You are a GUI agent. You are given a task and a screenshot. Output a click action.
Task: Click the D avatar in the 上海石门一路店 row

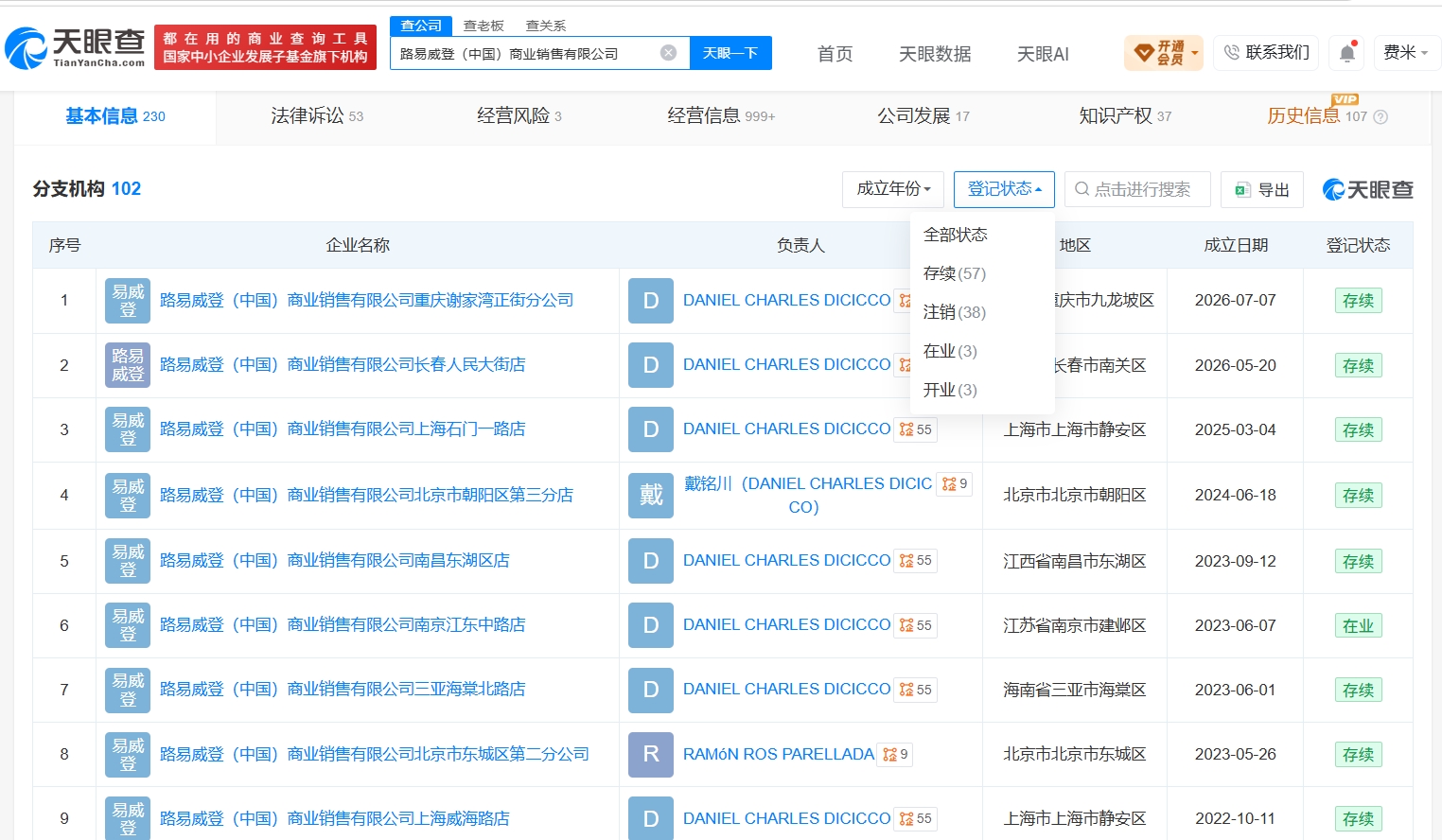pyautogui.click(x=651, y=429)
